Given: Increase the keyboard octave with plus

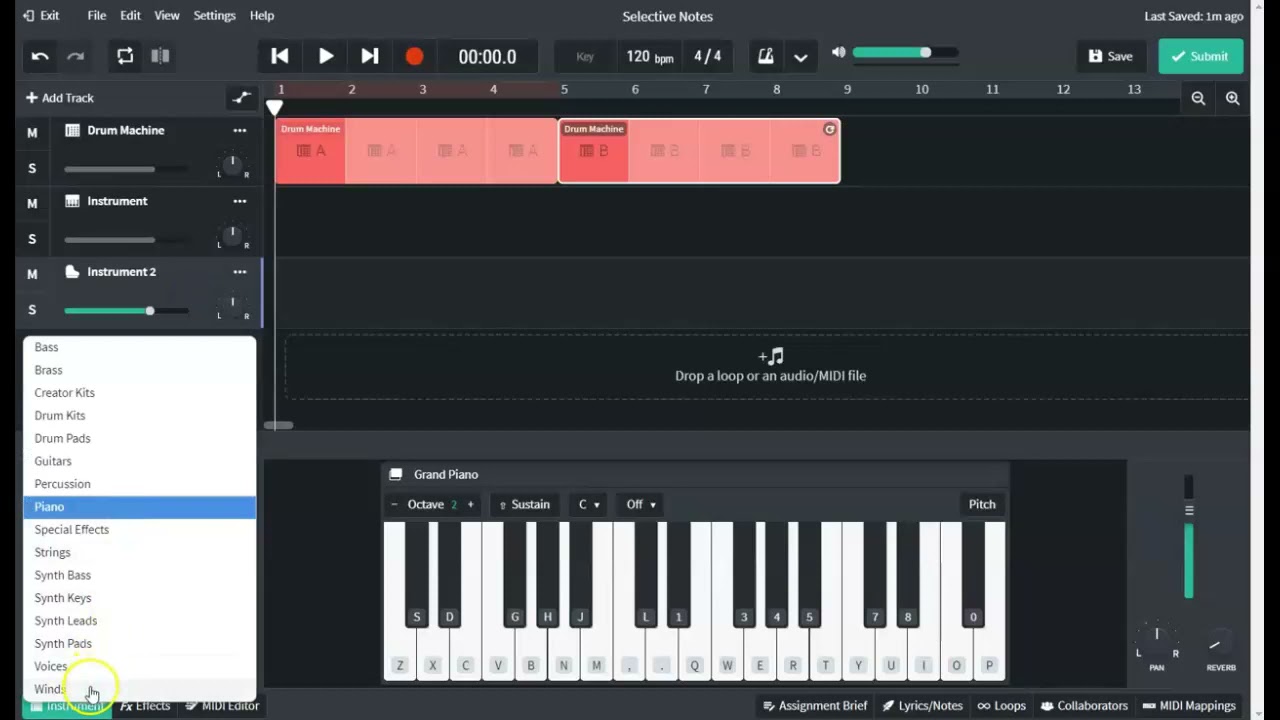Looking at the screenshot, I should [470, 505].
